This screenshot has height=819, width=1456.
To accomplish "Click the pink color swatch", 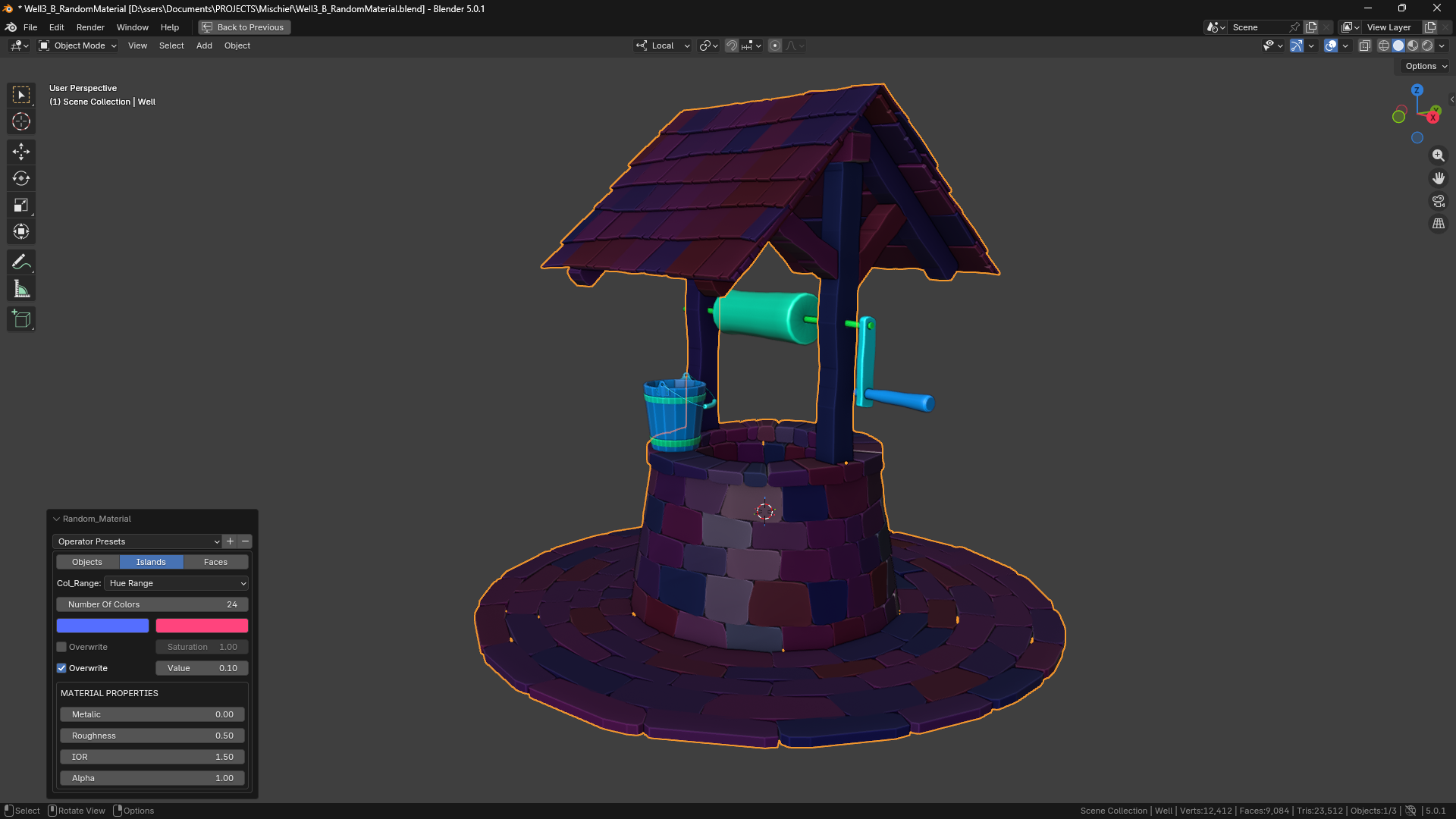I will (202, 626).
